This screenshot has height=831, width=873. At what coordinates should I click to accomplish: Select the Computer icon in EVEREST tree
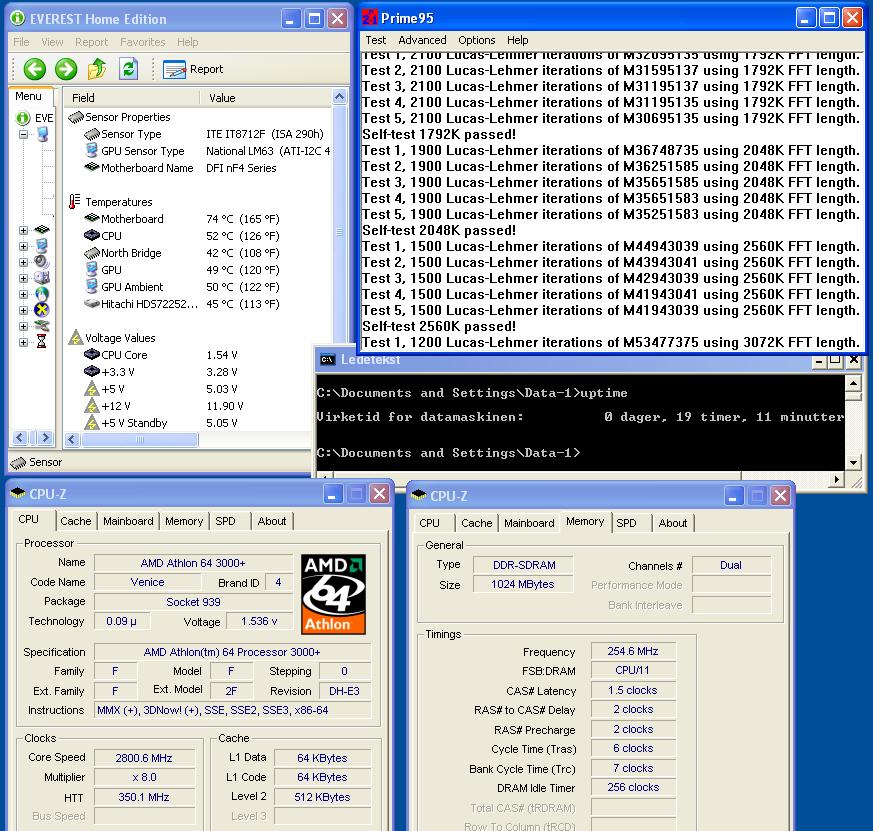42,134
